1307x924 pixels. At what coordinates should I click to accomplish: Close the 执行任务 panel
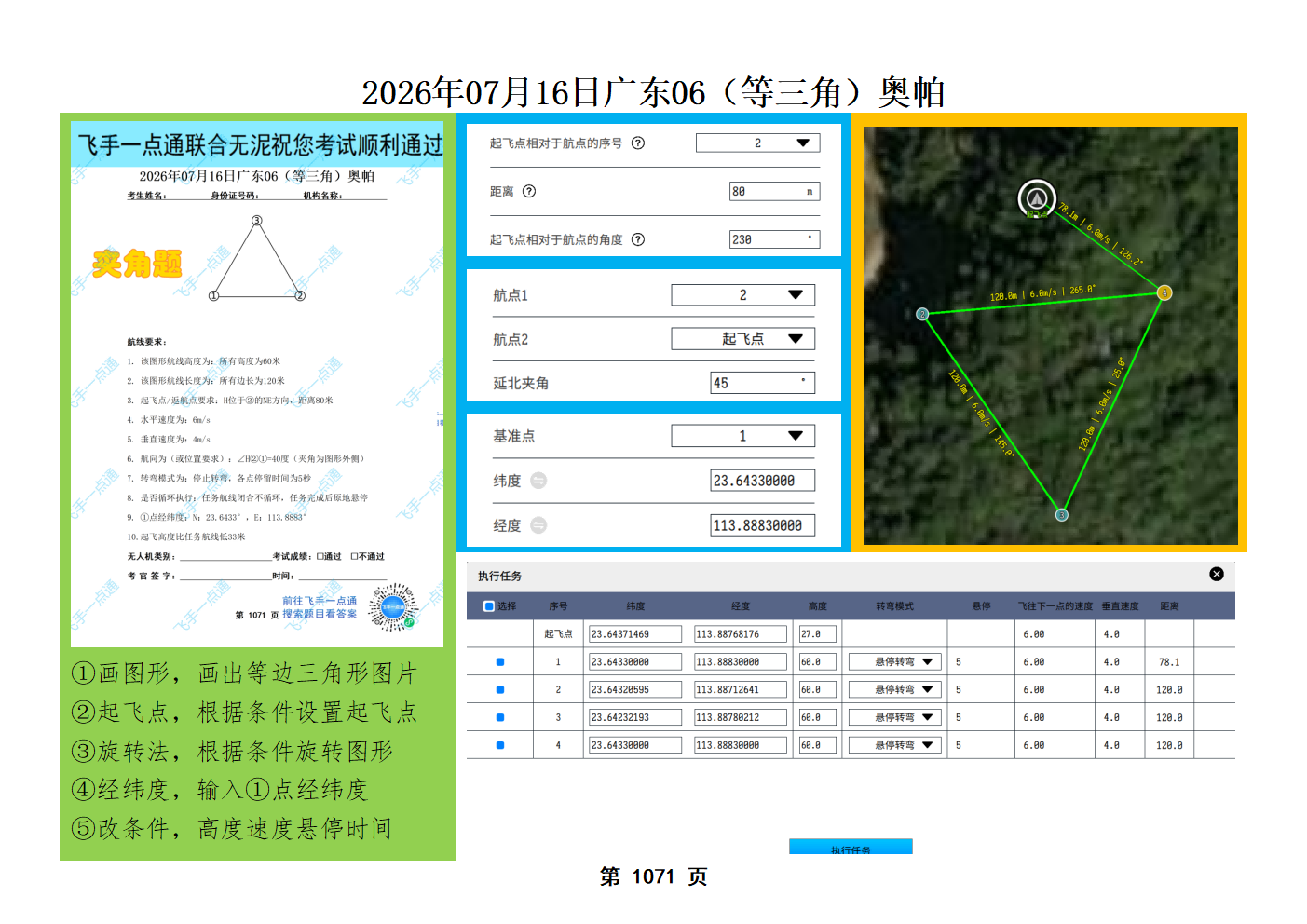(x=1217, y=574)
